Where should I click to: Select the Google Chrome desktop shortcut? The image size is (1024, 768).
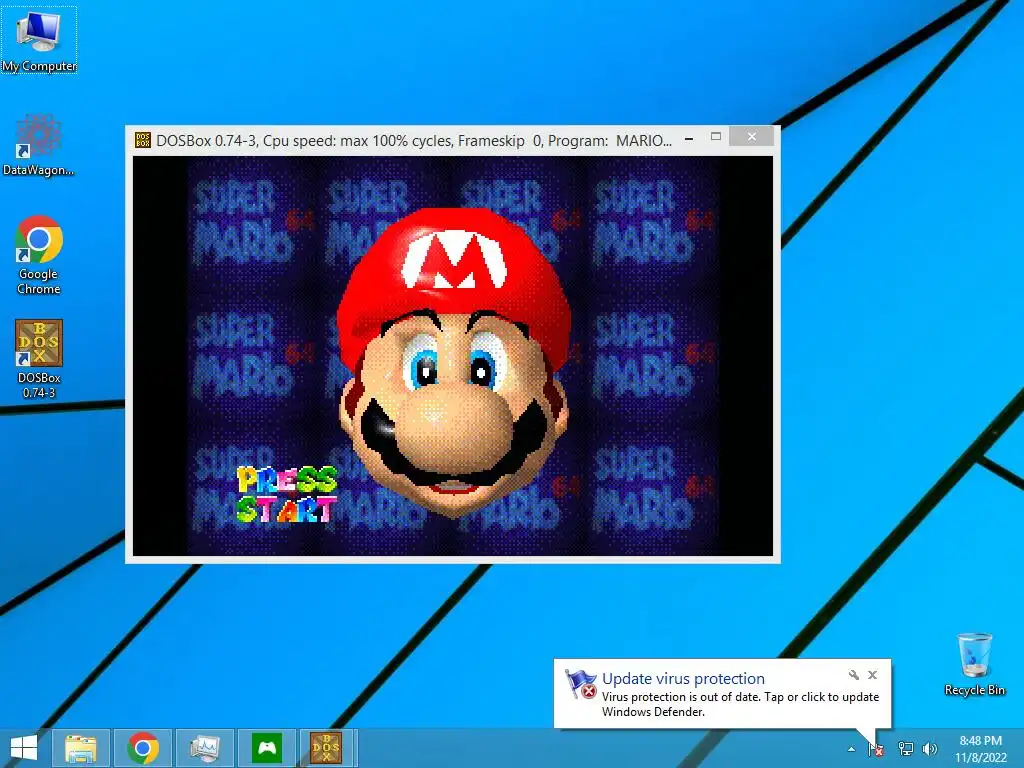coord(39,255)
